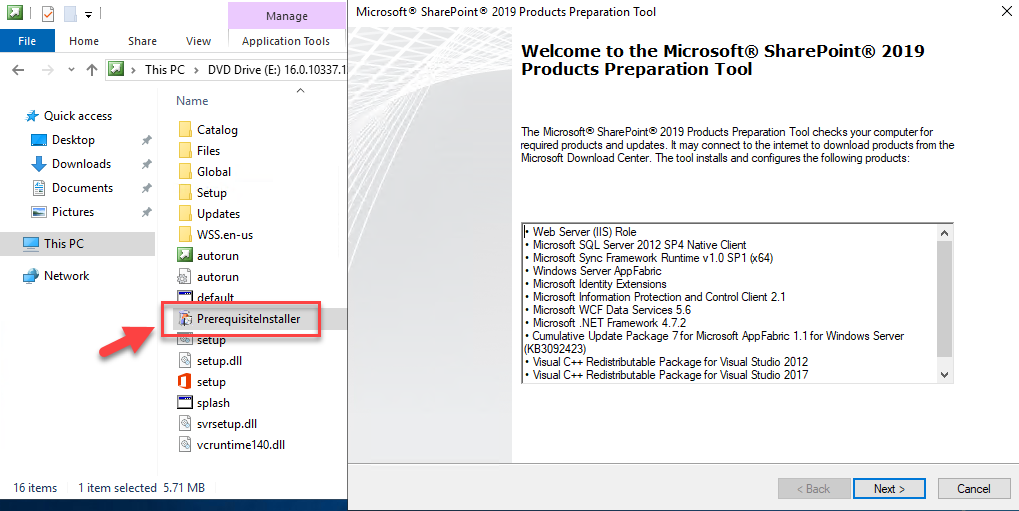Click the svrsetup.dll file icon
Image resolution: width=1019 pixels, height=511 pixels.
tap(184, 424)
